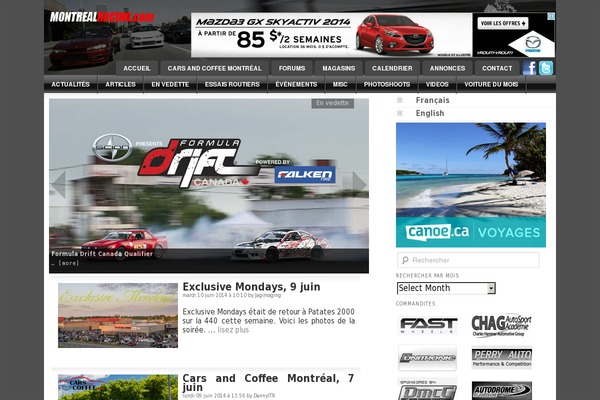Click author link Jagimaging
Screen dimensions: 600x400
point(268,295)
